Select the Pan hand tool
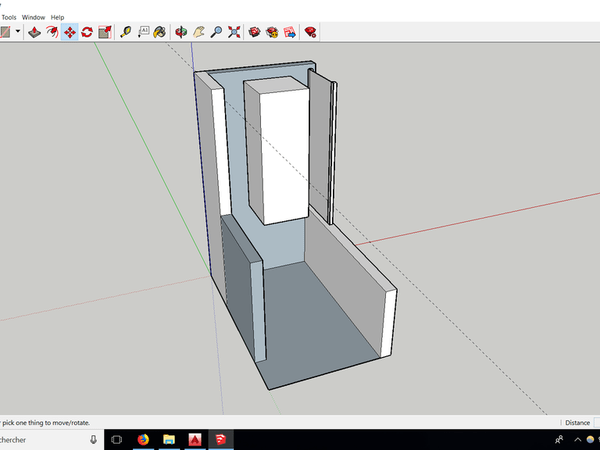Viewport: 600px width, 450px height. click(198, 32)
